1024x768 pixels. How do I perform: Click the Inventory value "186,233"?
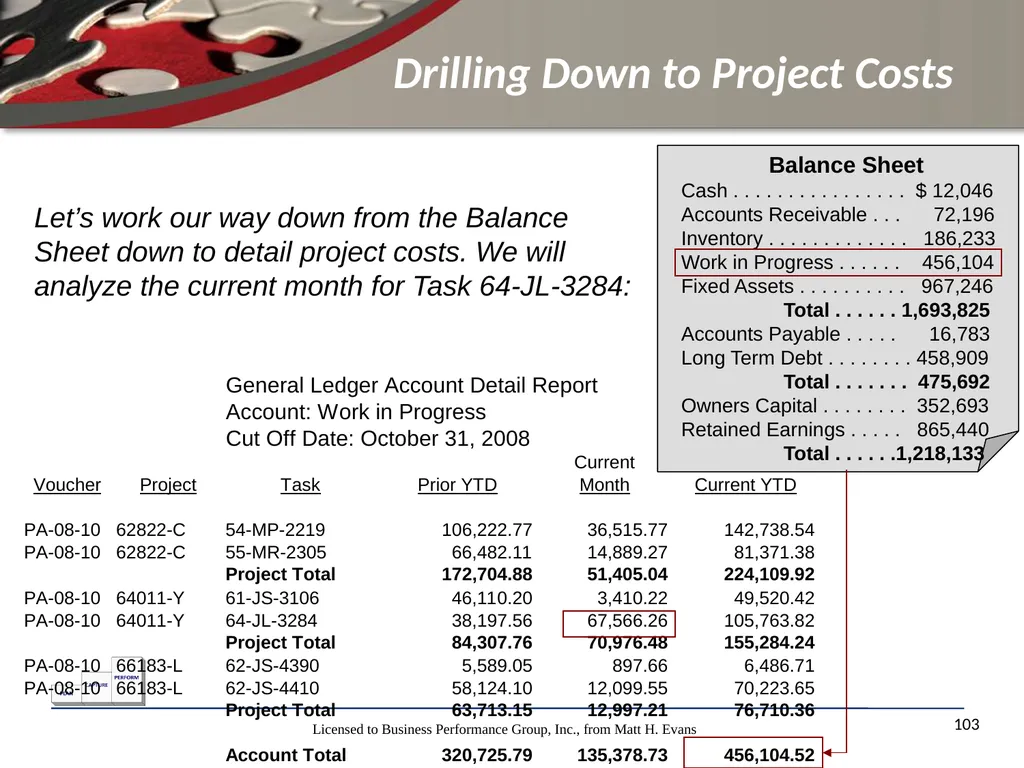(959, 239)
